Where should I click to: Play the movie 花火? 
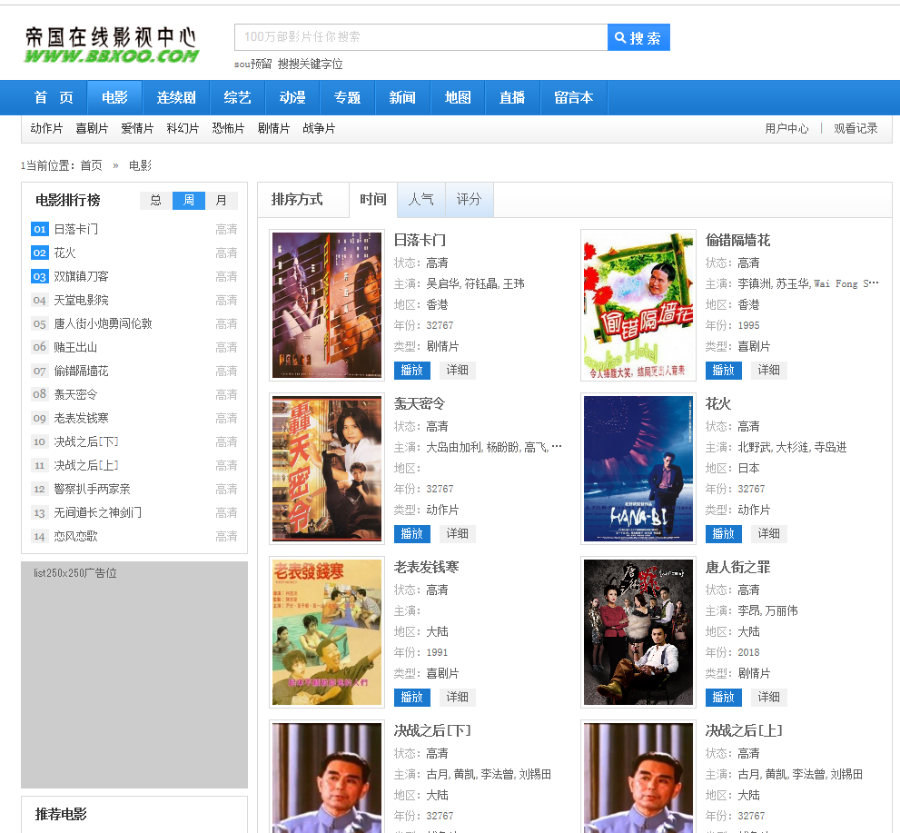tap(723, 534)
